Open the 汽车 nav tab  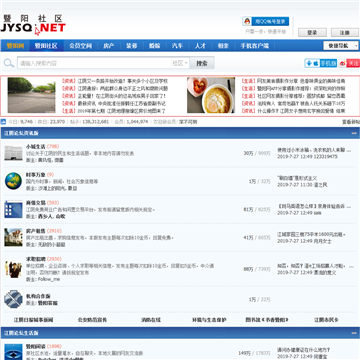pos(177,46)
